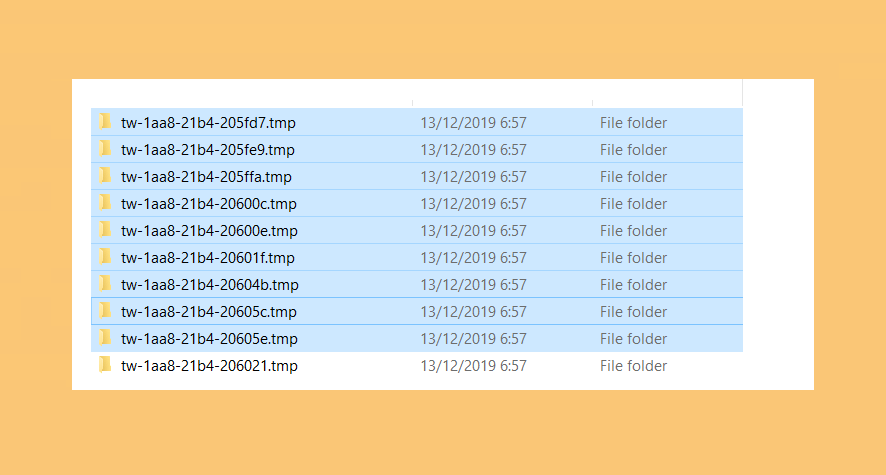Select folder icon for tw-1aa8-21b4-20604b.tmp
The width and height of the screenshot is (886, 475).
(105, 284)
